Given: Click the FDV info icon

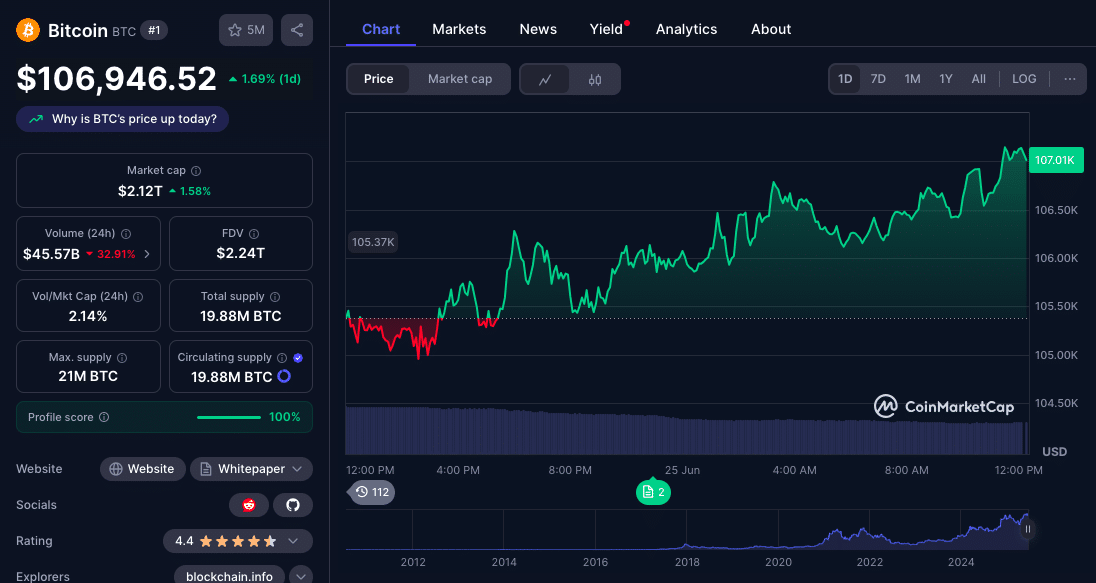Looking at the screenshot, I should (x=254, y=233).
